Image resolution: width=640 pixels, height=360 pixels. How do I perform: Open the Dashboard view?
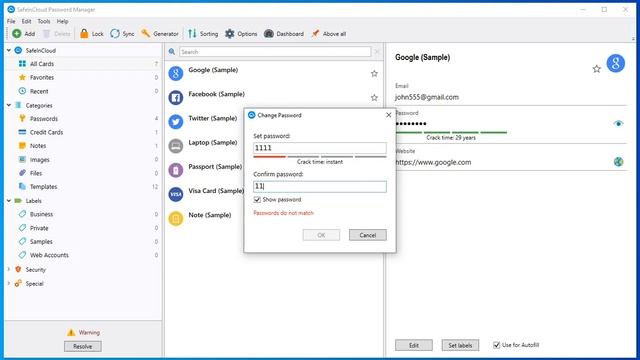284,34
